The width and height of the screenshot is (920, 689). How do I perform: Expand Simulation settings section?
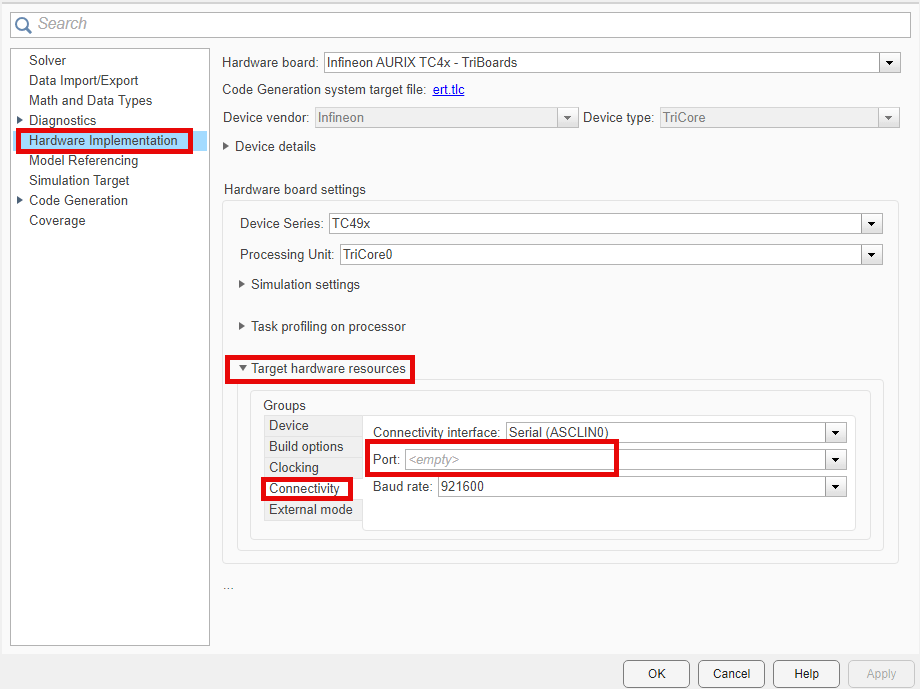click(x=242, y=284)
